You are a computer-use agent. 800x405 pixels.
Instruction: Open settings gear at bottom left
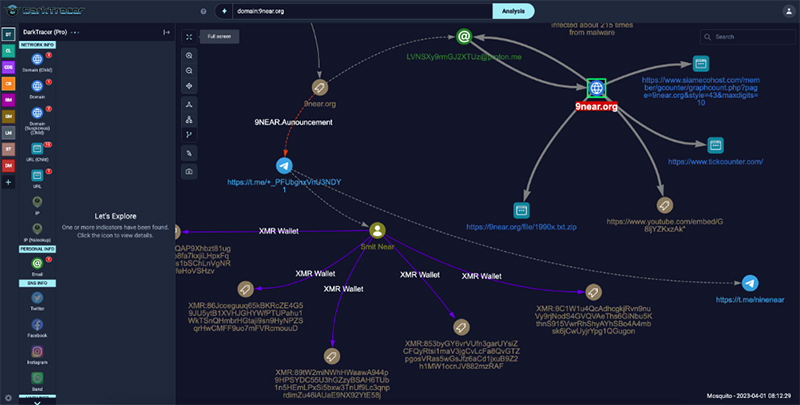tap(9, 397)
